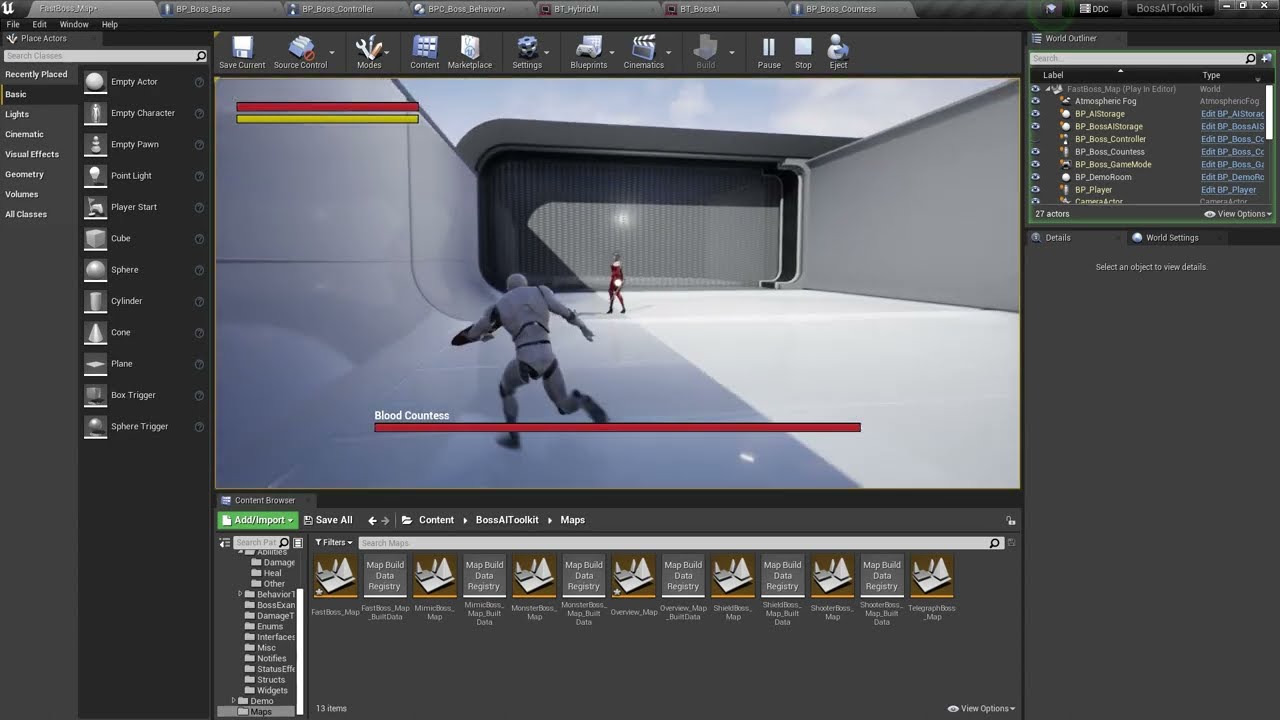Open the Marketplace toolbar icon
The image size is (1280, 720).
(470, 52)
